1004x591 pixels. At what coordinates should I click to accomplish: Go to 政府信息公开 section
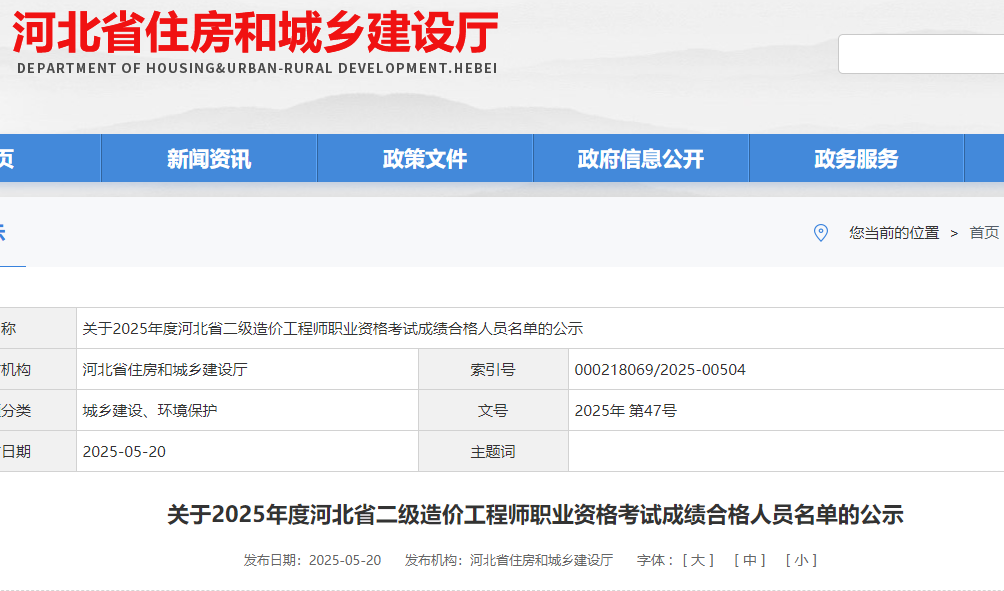(x=641, y=159)
